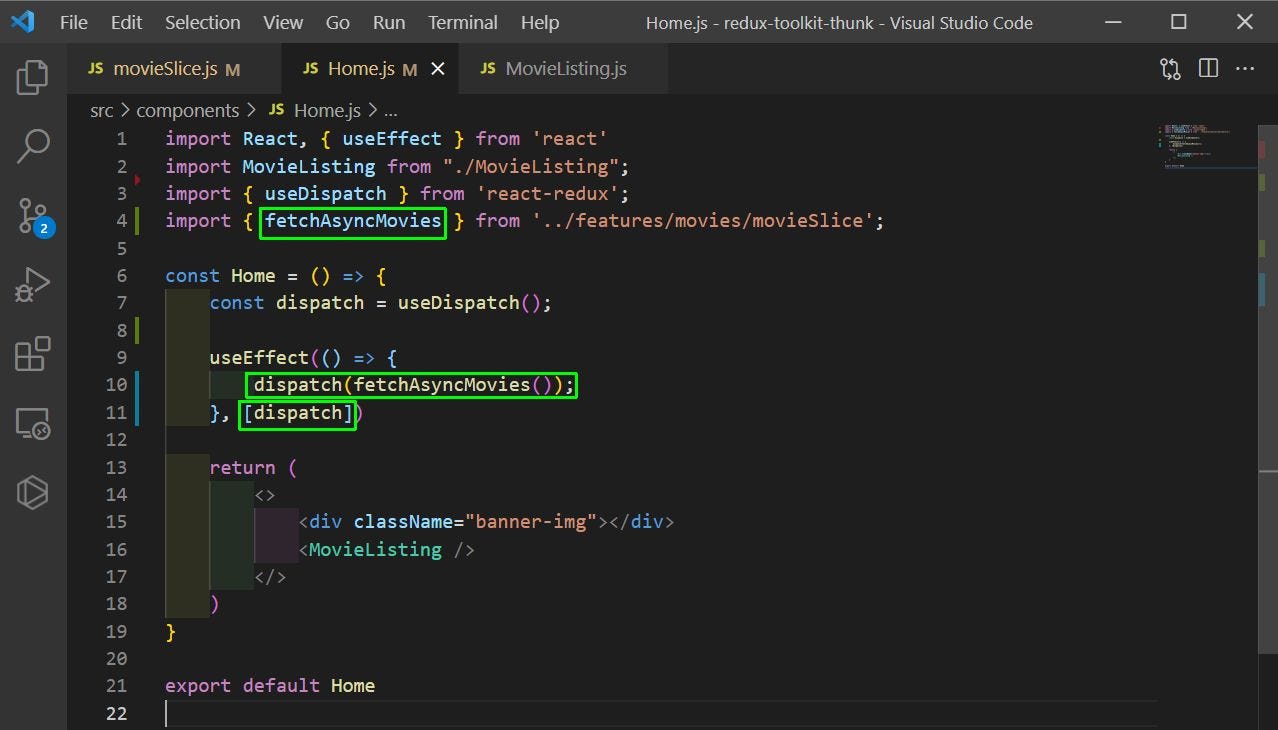Screen dimensions: 1278x730
Task: Open the Terminal menu
Action: (463, 22)
